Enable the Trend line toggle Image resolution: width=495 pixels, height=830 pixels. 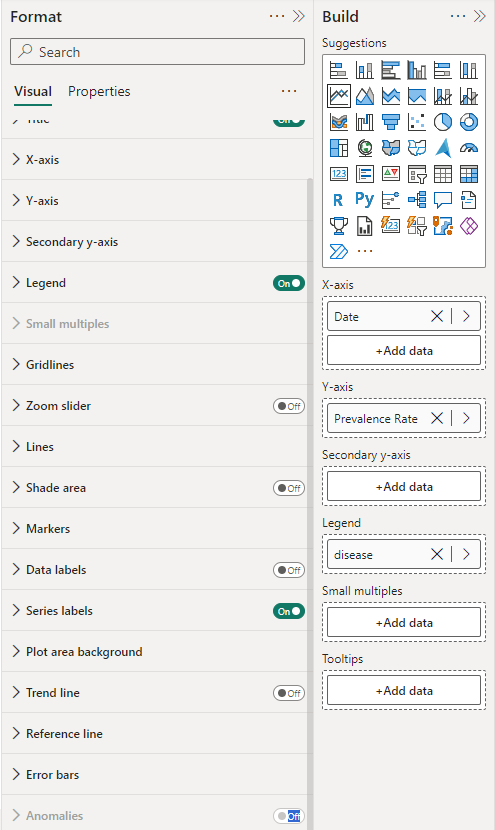click(x=289, y=693)
